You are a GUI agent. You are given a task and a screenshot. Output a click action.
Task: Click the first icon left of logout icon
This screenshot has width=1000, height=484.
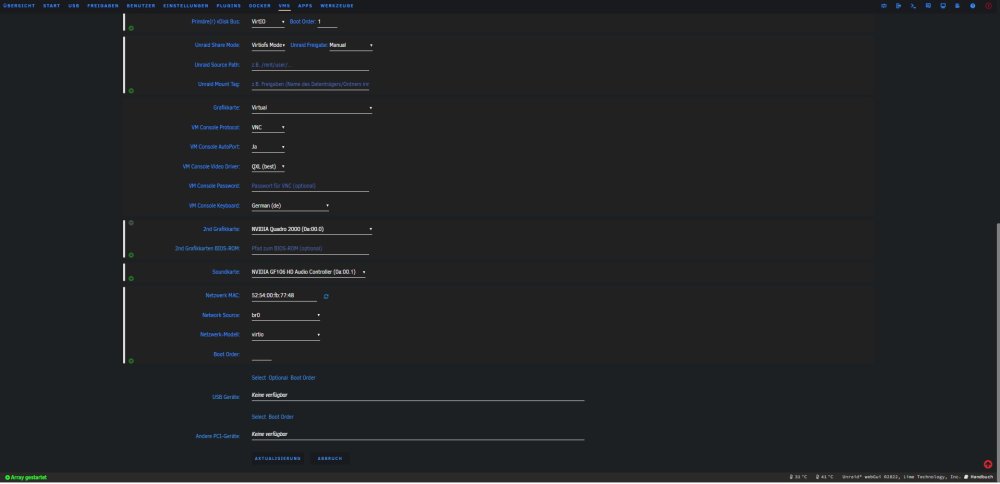coord(884,6)
